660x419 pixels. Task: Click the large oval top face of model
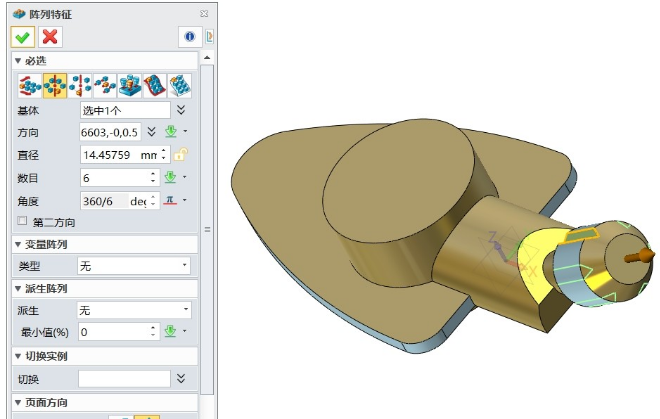click(398, 180)
